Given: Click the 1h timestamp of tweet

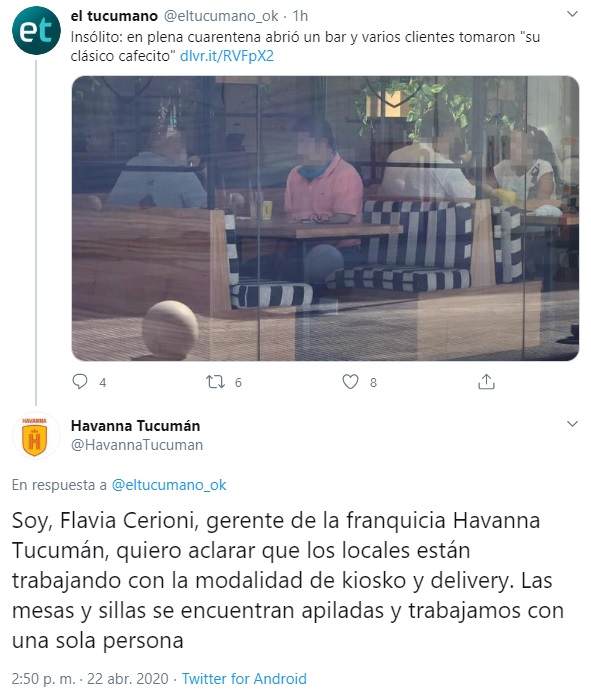Looking at the screenshot, I should [x=300, y=16].
